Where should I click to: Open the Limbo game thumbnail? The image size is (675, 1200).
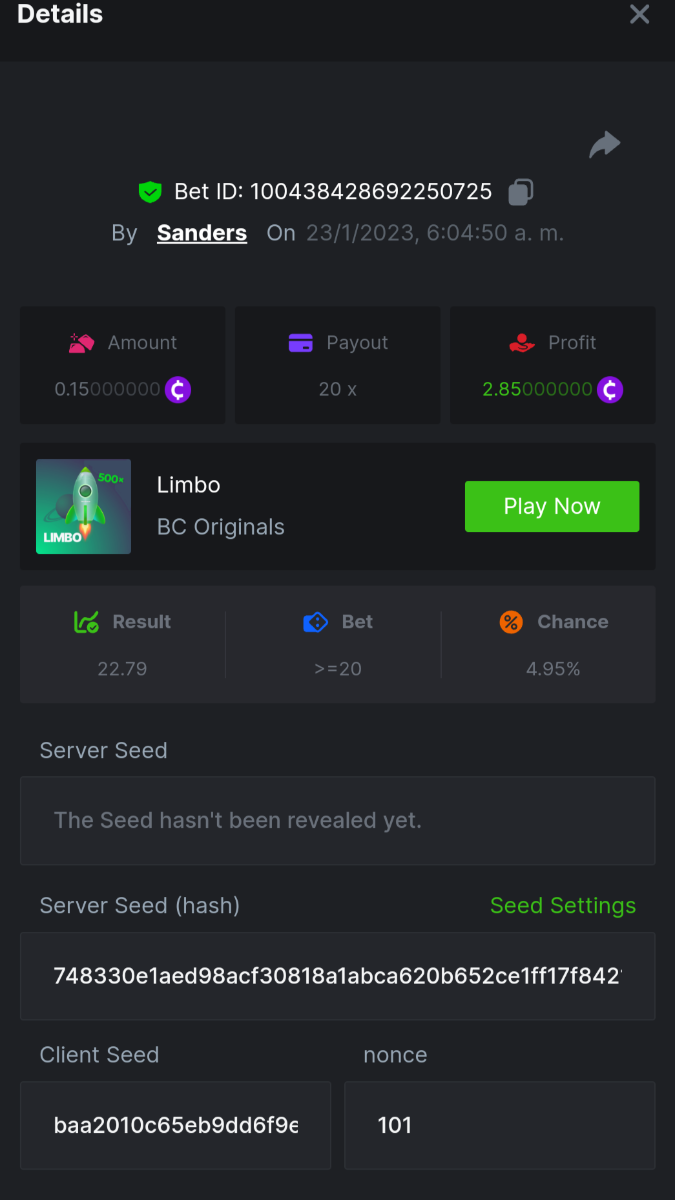pyautogui.click(x=84, y=506)
